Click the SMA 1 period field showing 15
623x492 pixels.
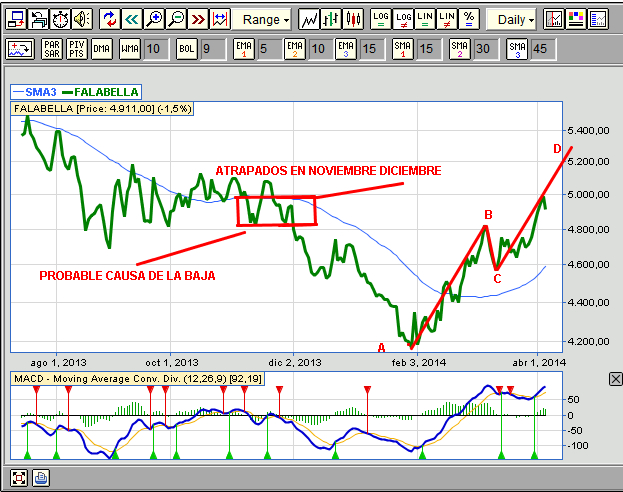click(x=429, y=49)
